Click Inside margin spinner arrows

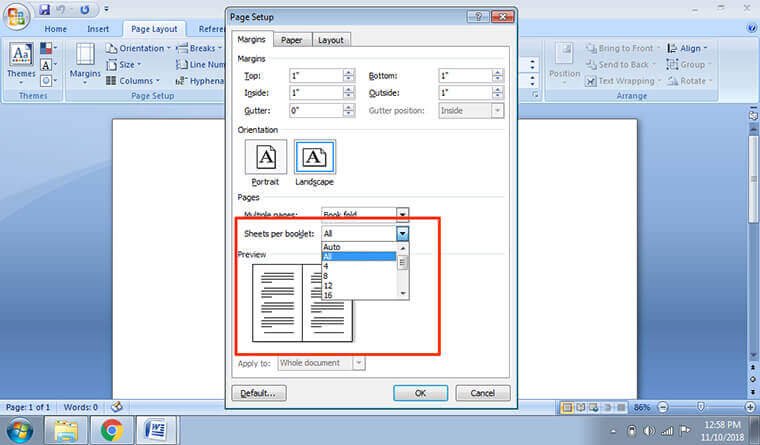point(348,93)
